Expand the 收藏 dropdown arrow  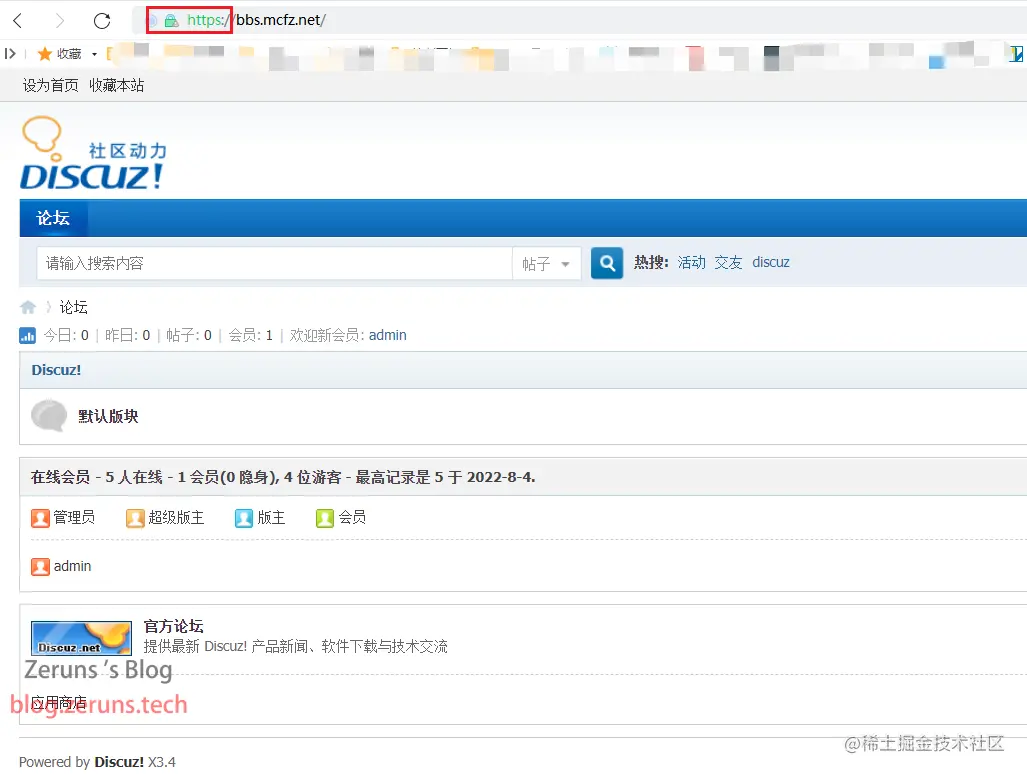94,54
